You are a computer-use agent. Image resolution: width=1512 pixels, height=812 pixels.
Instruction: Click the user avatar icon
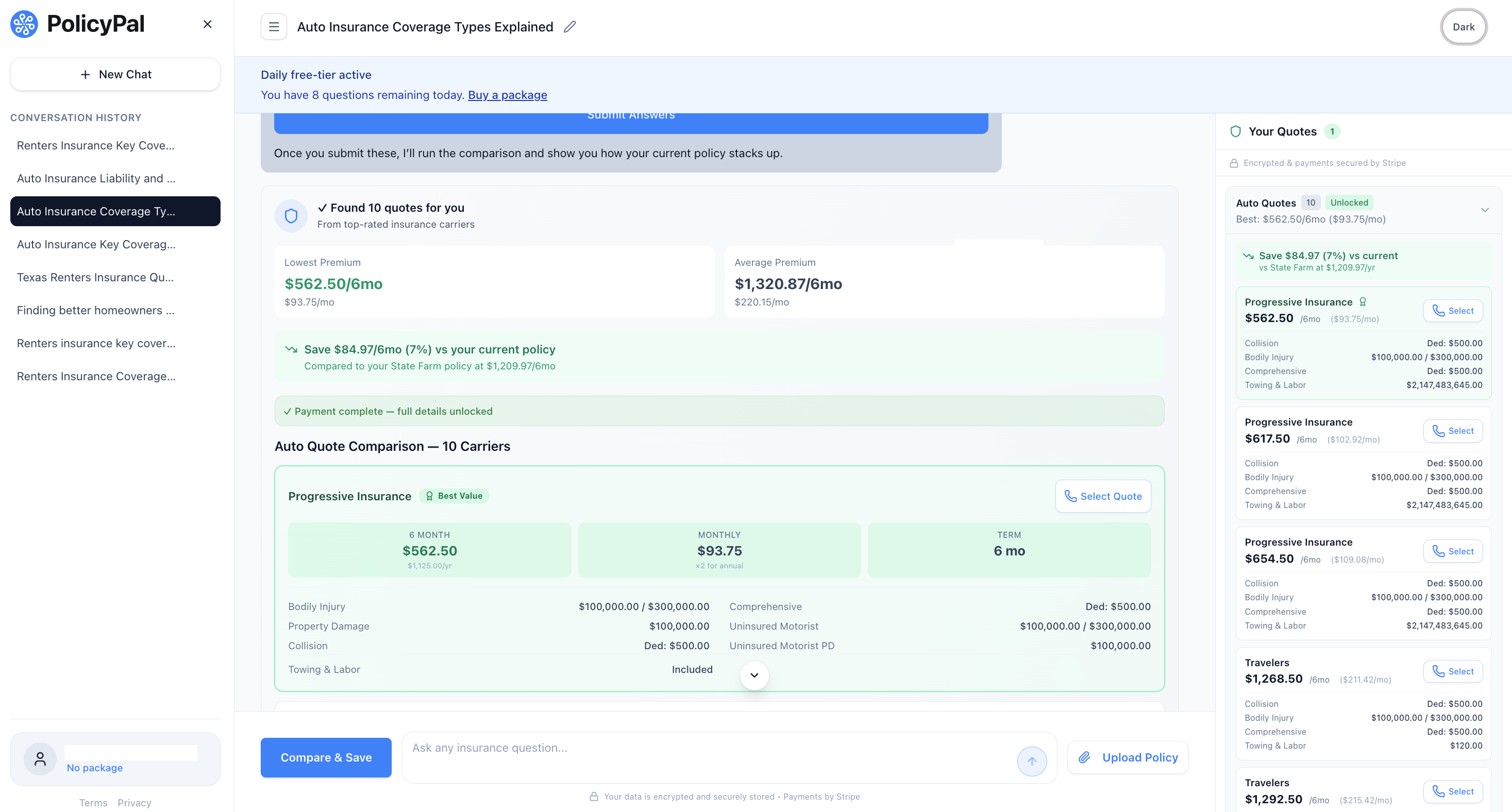[40, 759]
